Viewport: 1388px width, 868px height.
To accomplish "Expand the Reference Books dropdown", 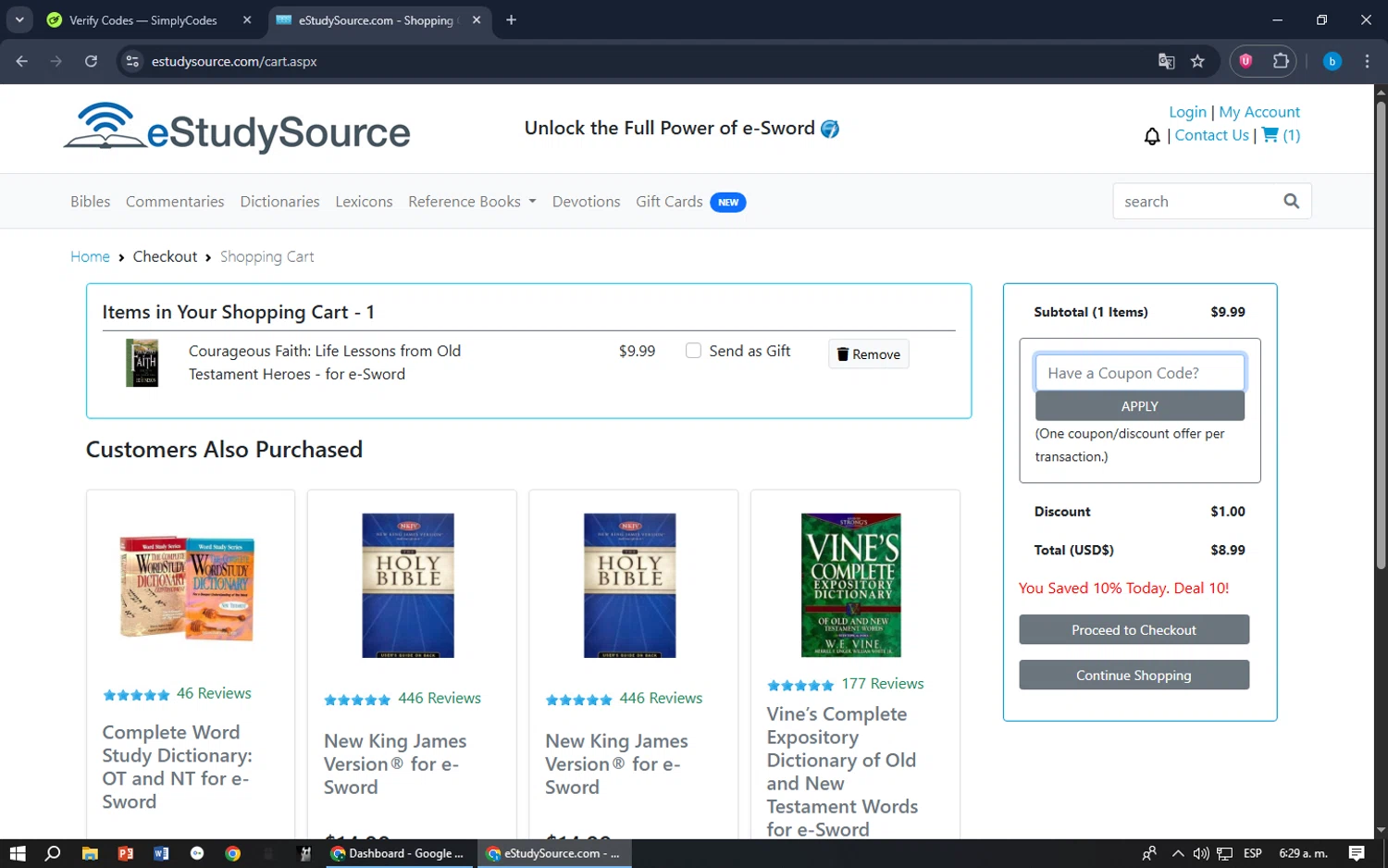I will (472, 202).
